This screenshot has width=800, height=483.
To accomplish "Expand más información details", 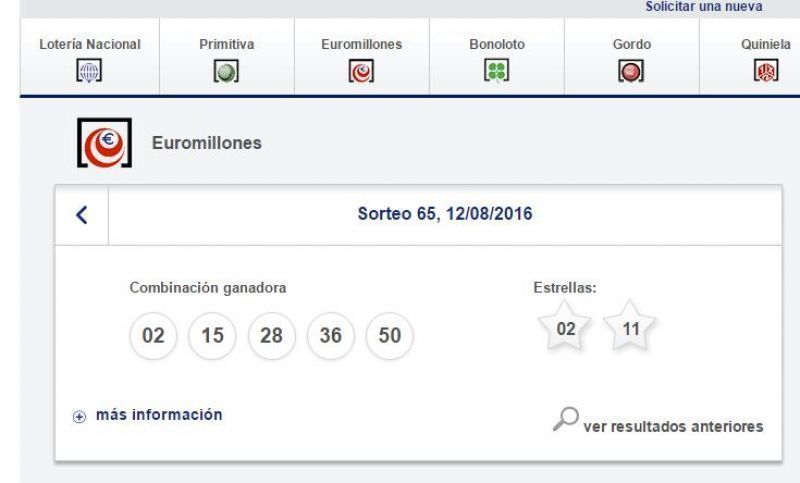I will pos(159,415).
